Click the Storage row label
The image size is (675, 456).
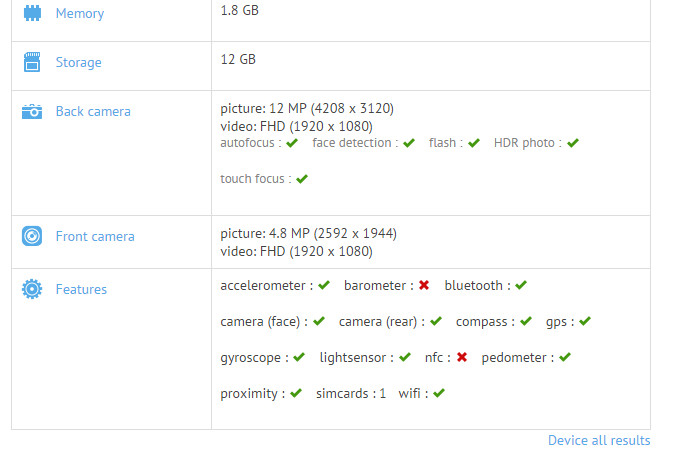(79, 62)
